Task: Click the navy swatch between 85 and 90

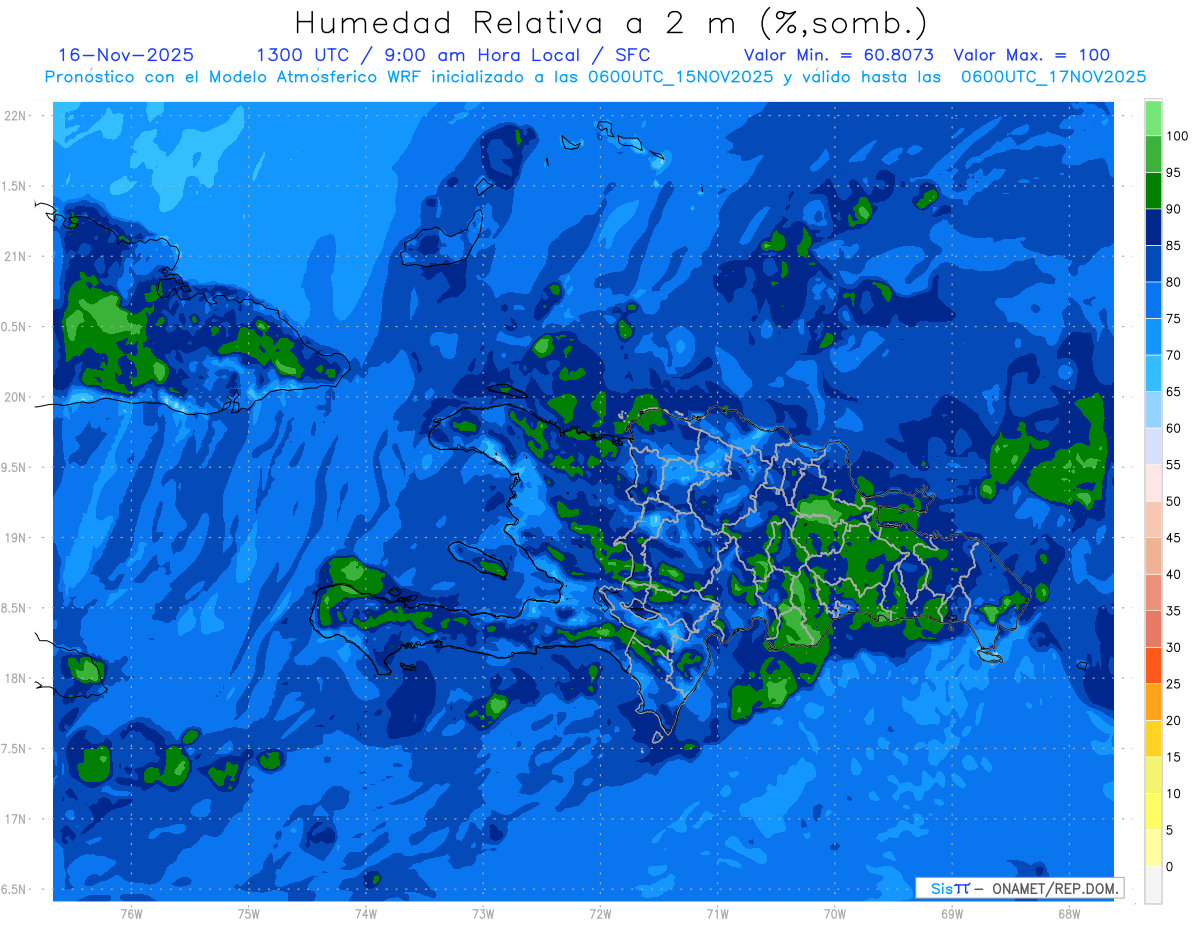Action: [x=1153, y=227]
